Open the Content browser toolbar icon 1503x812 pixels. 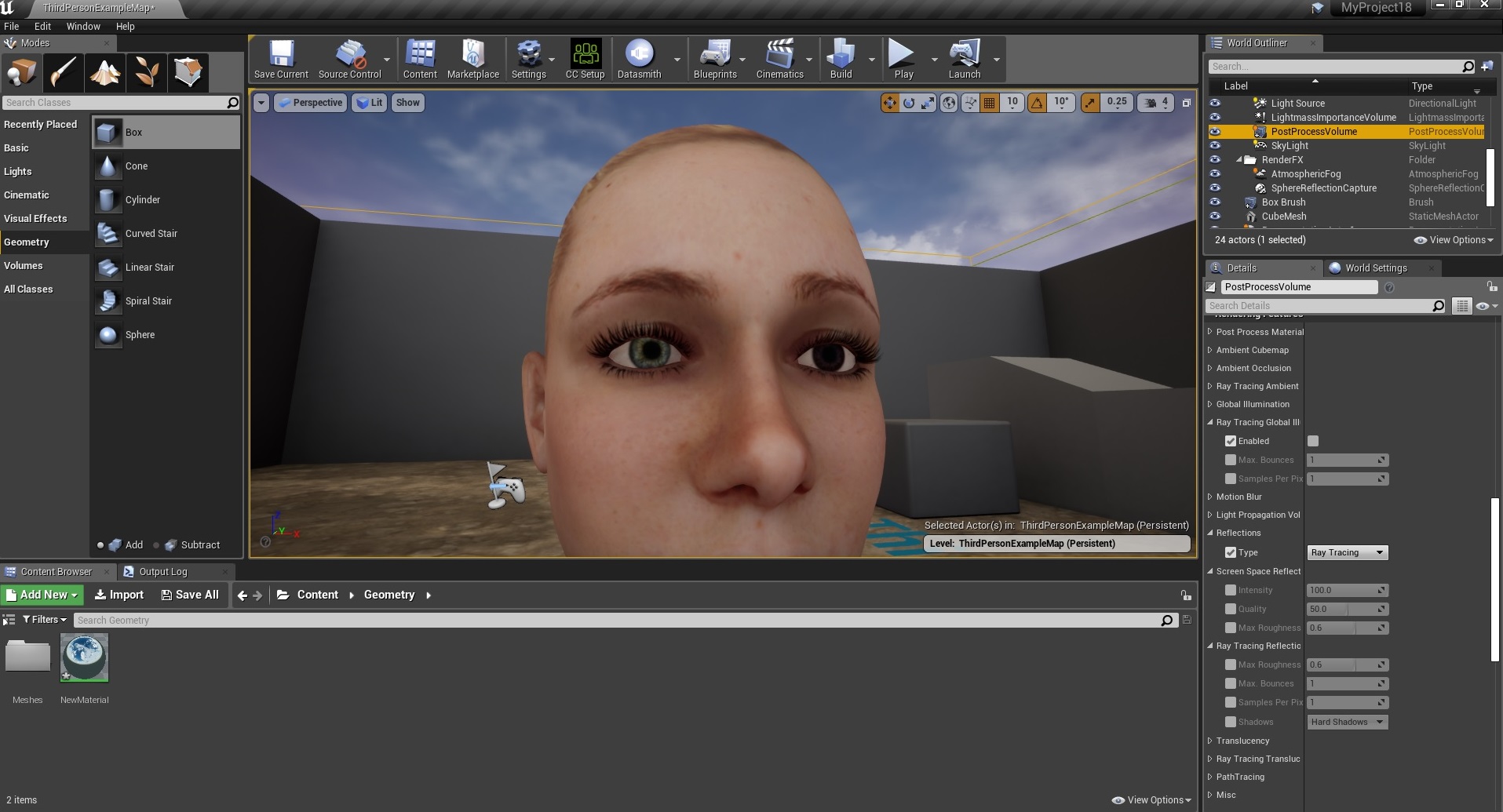coord(420,59)
